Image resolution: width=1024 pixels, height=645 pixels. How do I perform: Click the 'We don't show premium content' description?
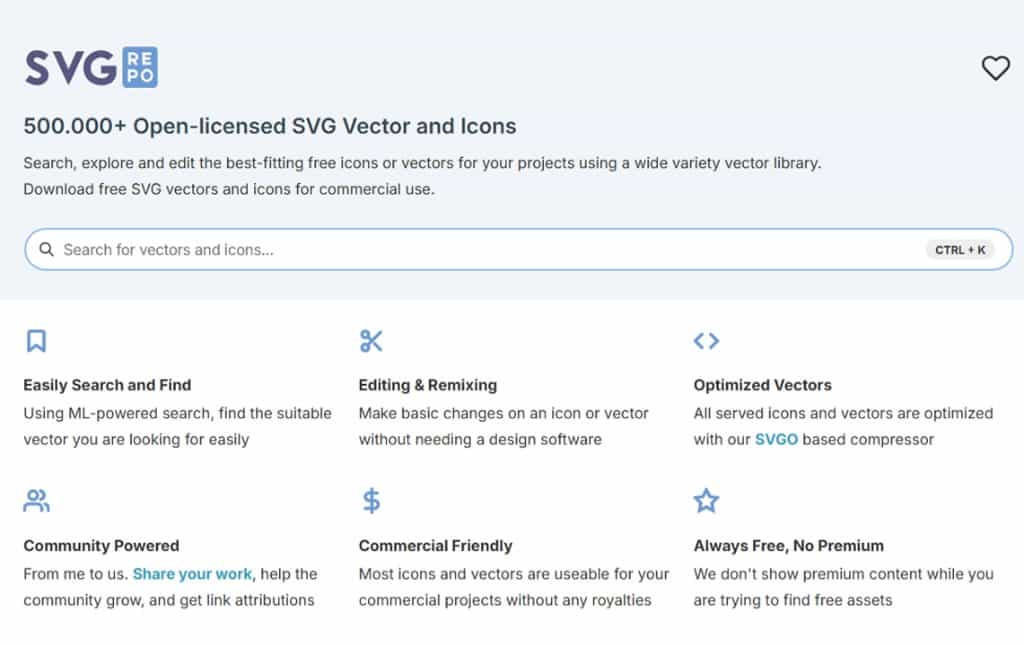844,587
